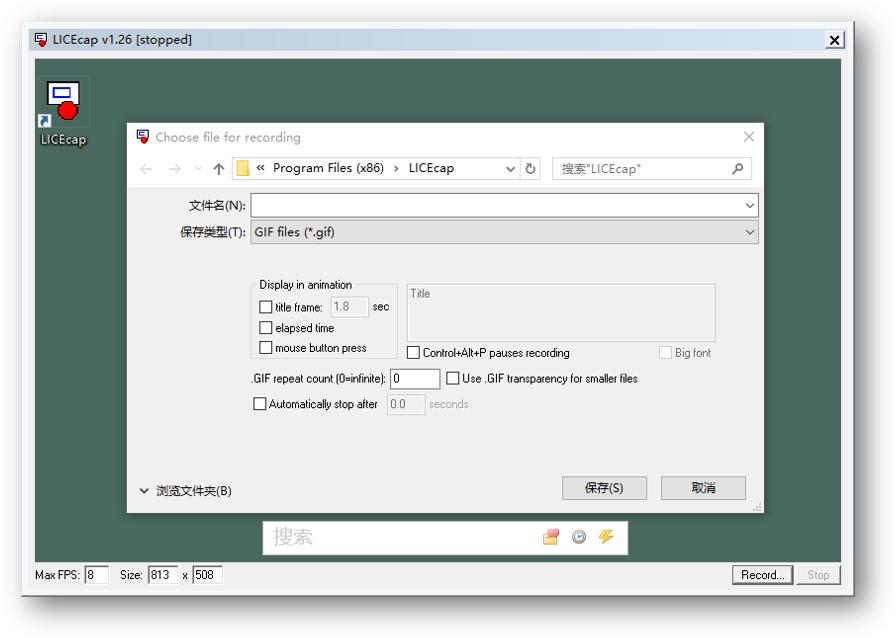896x638 pixels.
Task: Click the Max FPS field
Action: coord(96,575)
